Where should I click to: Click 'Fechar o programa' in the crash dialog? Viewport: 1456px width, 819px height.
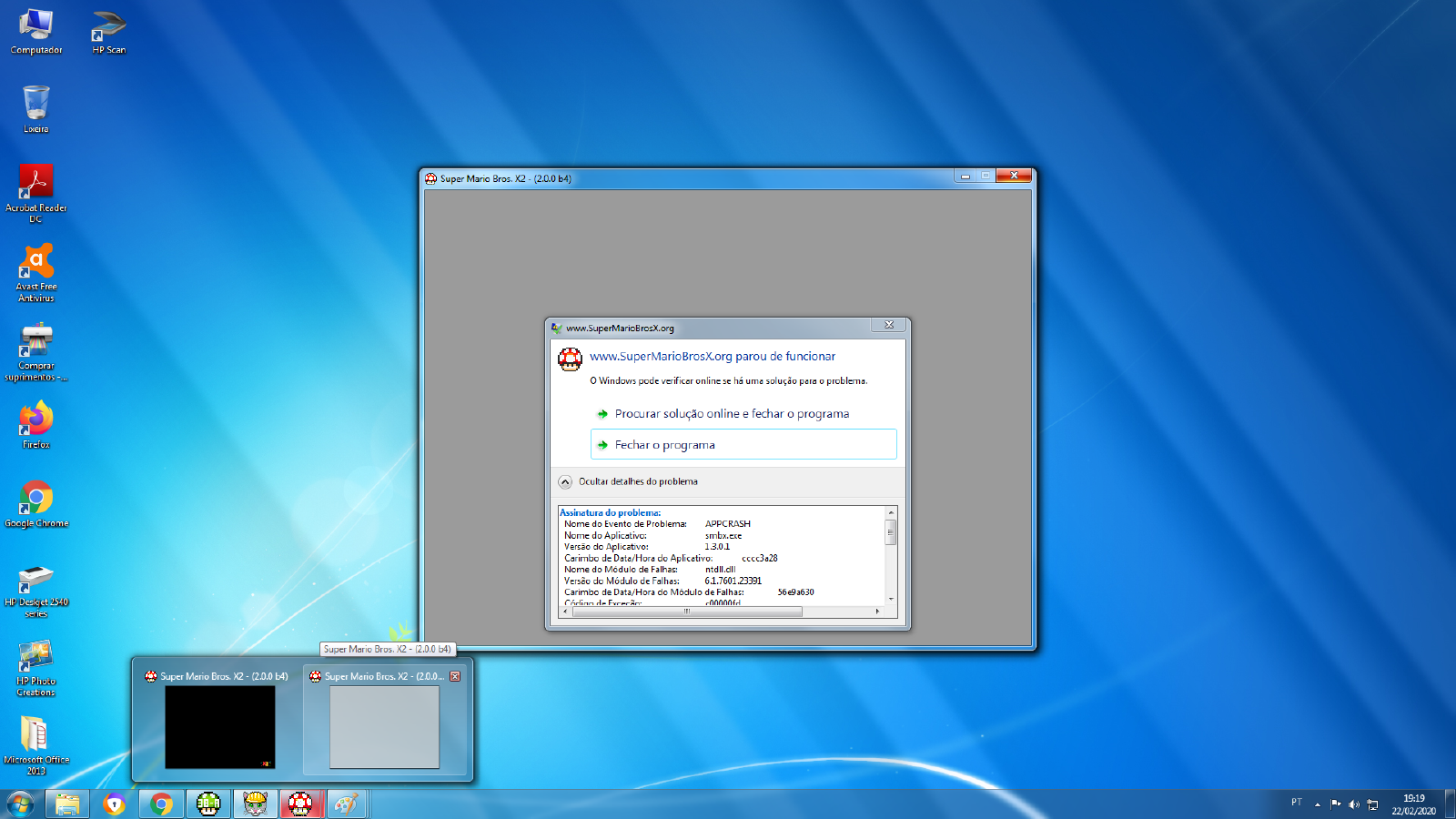743,445
